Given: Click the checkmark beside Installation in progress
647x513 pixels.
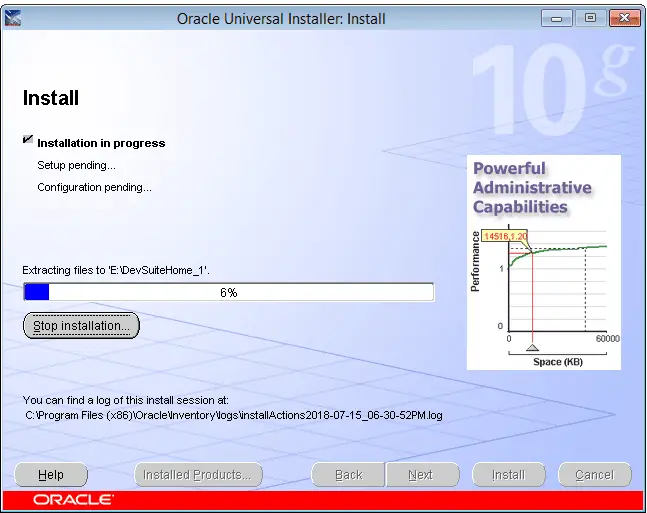Looking at the screenshot, I should point(28,139).
